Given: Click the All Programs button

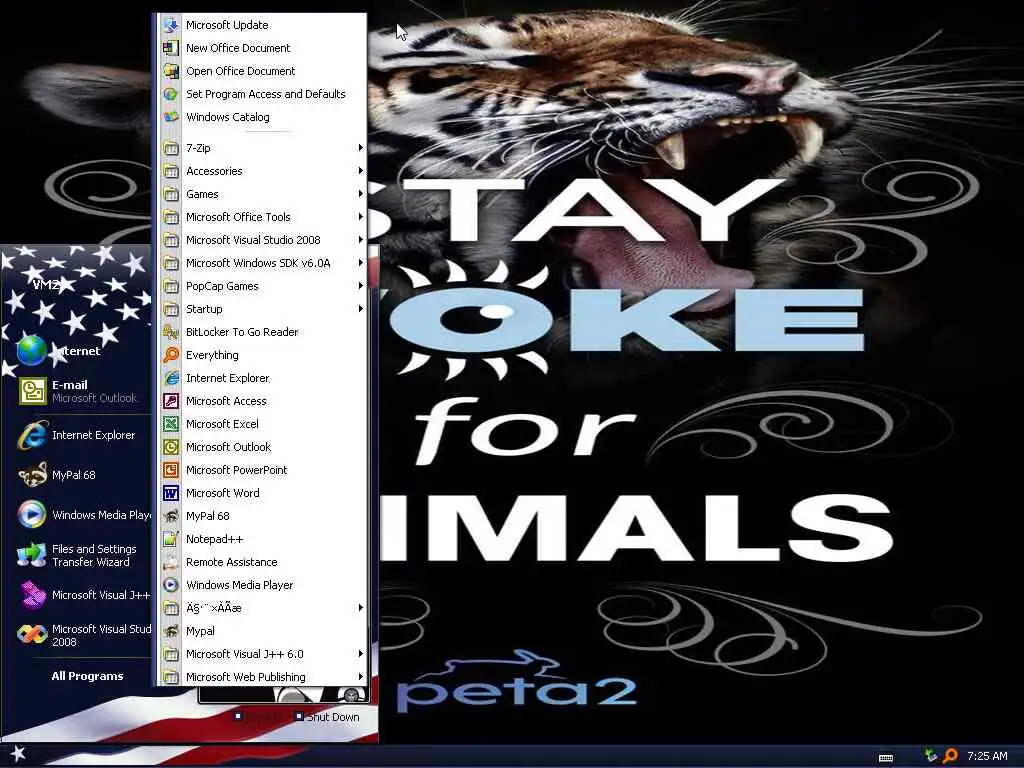Looking at the screenshot, I should pyautogui.click(x=87, y=676).
